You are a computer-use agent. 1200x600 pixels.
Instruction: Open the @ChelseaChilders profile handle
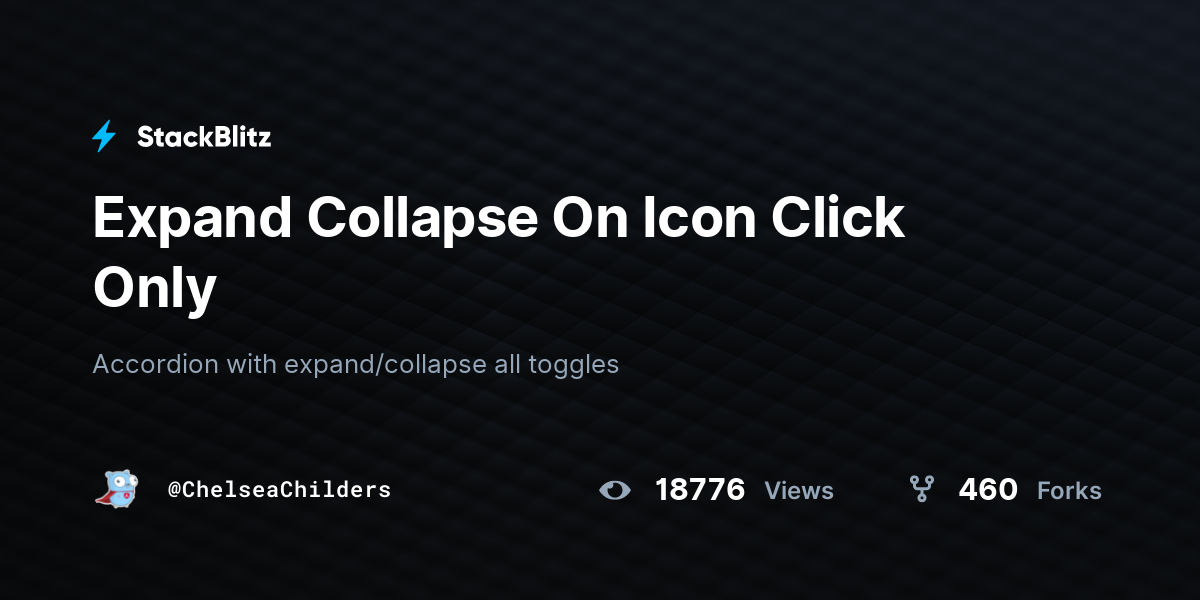[279, 490]
